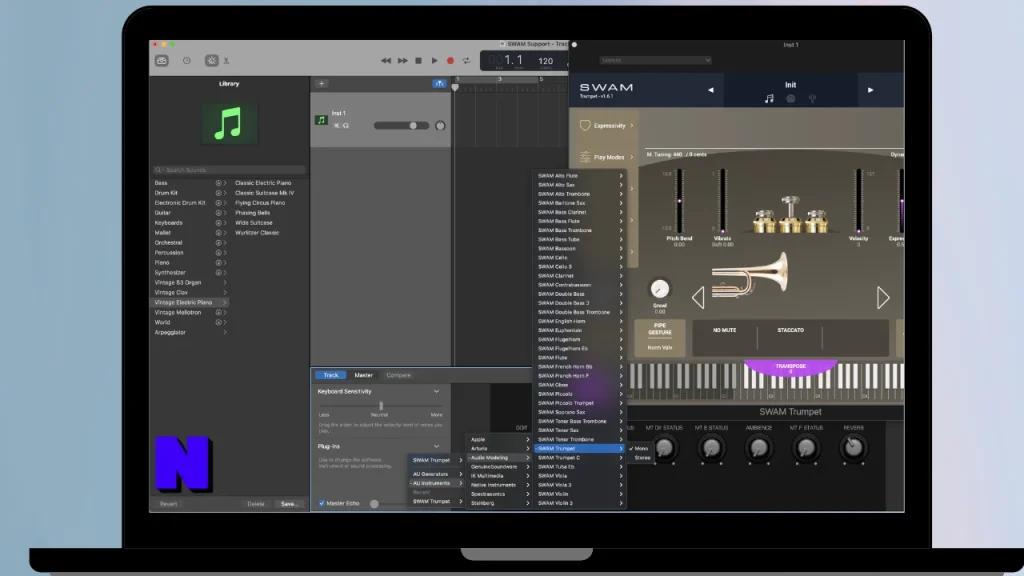
Task: Click the Compare button
Action: [x=398, y=376]
